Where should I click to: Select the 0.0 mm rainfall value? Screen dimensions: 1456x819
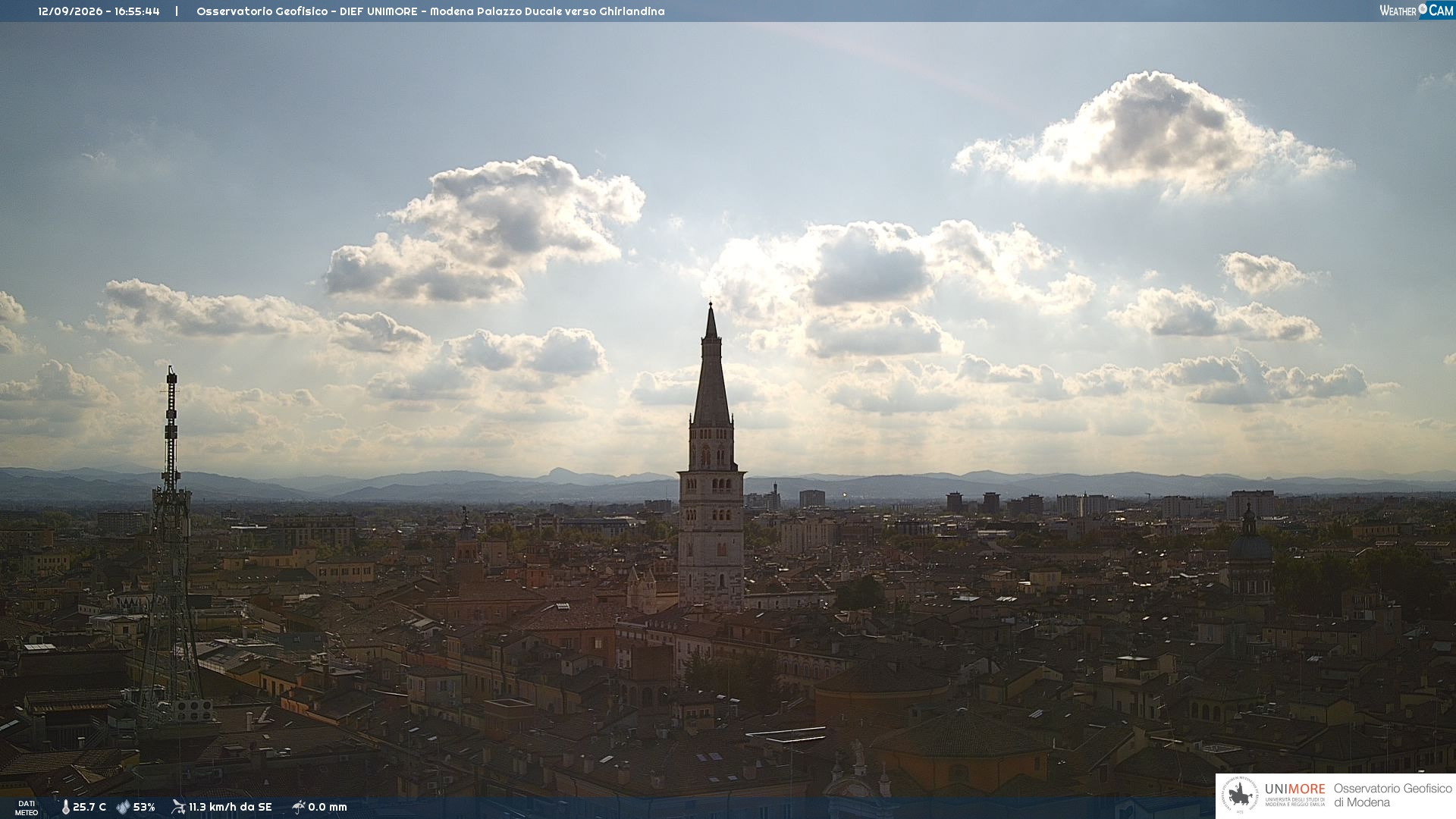point(328,808)
